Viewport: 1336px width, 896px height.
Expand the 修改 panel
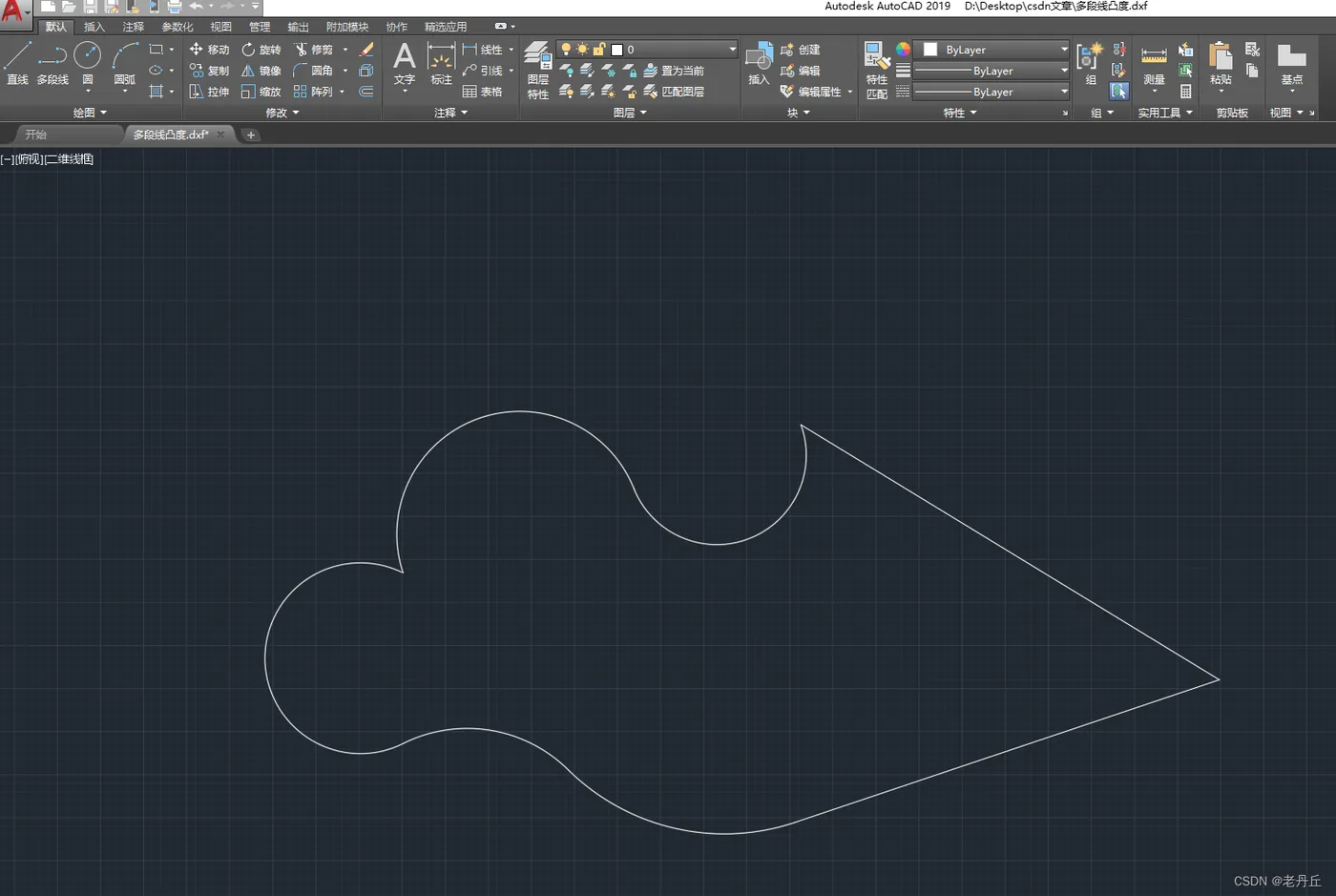coord(282,113)
